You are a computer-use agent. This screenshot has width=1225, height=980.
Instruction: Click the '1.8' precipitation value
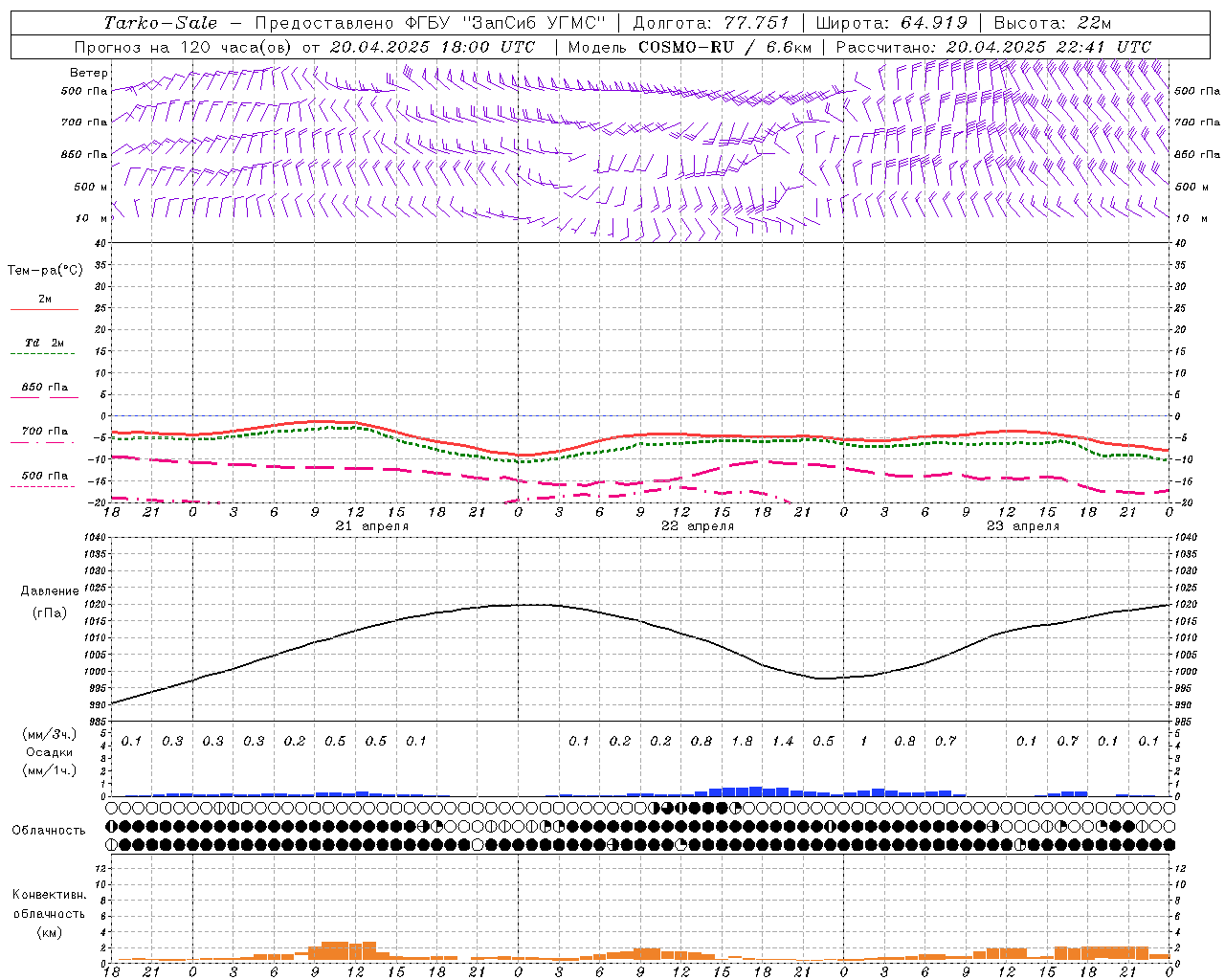coord(742,741)
